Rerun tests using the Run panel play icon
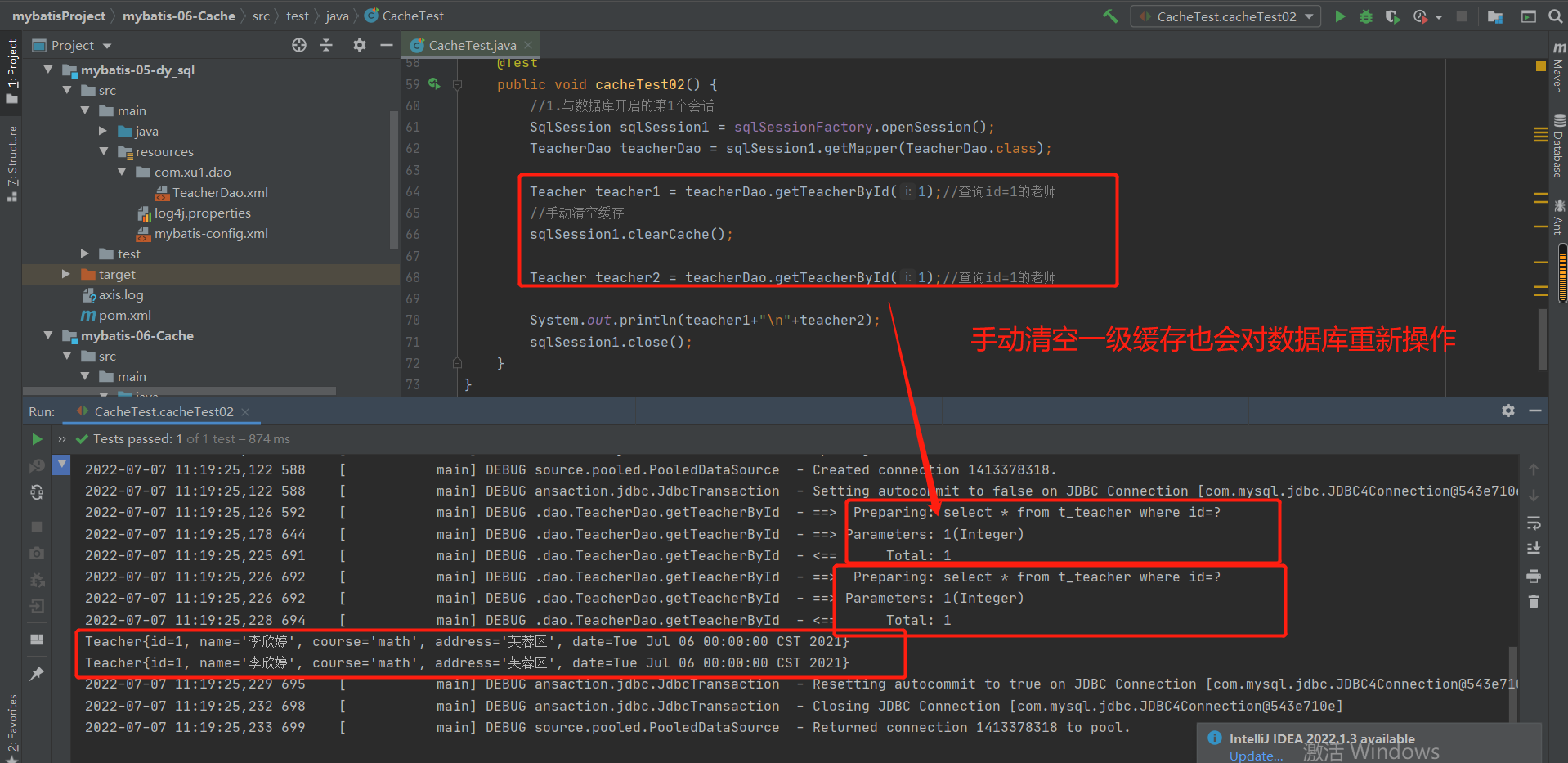 click(37, 439)
